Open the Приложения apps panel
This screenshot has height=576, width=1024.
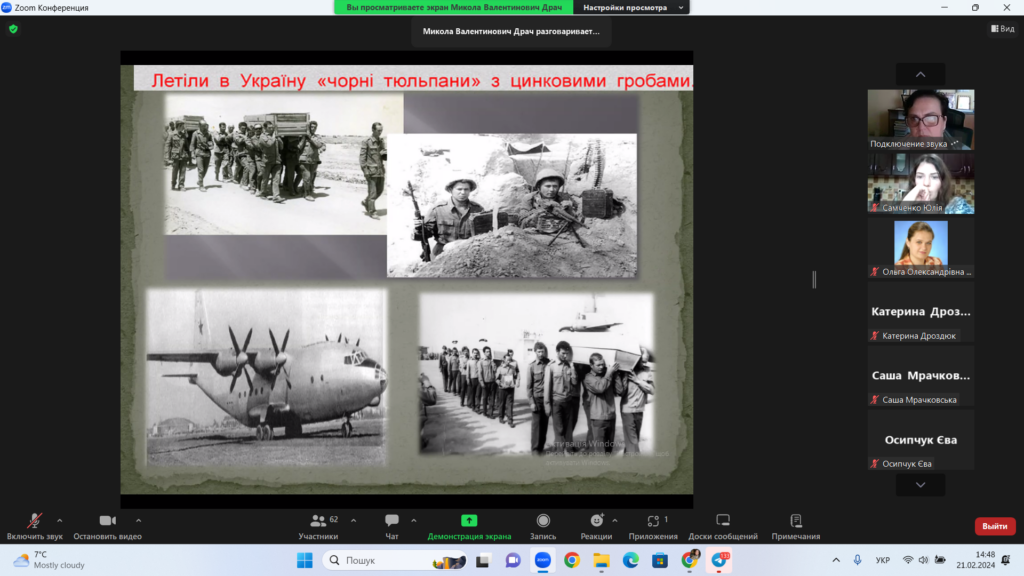click(x=652, y=521)
